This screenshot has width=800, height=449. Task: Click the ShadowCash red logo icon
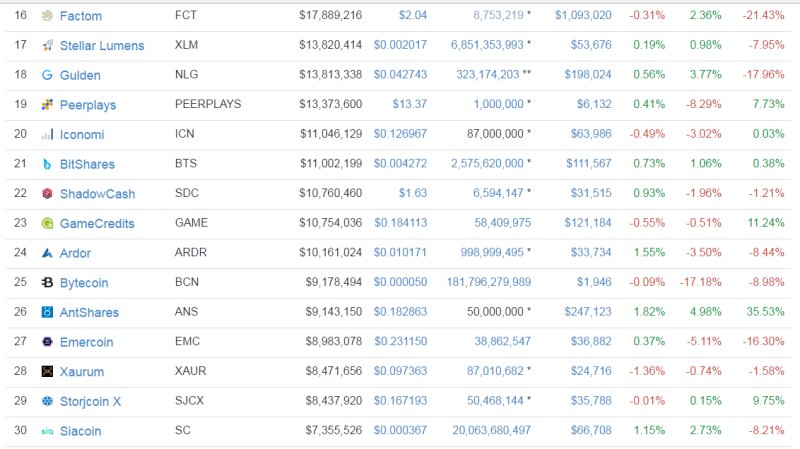(x=47, y=194)
